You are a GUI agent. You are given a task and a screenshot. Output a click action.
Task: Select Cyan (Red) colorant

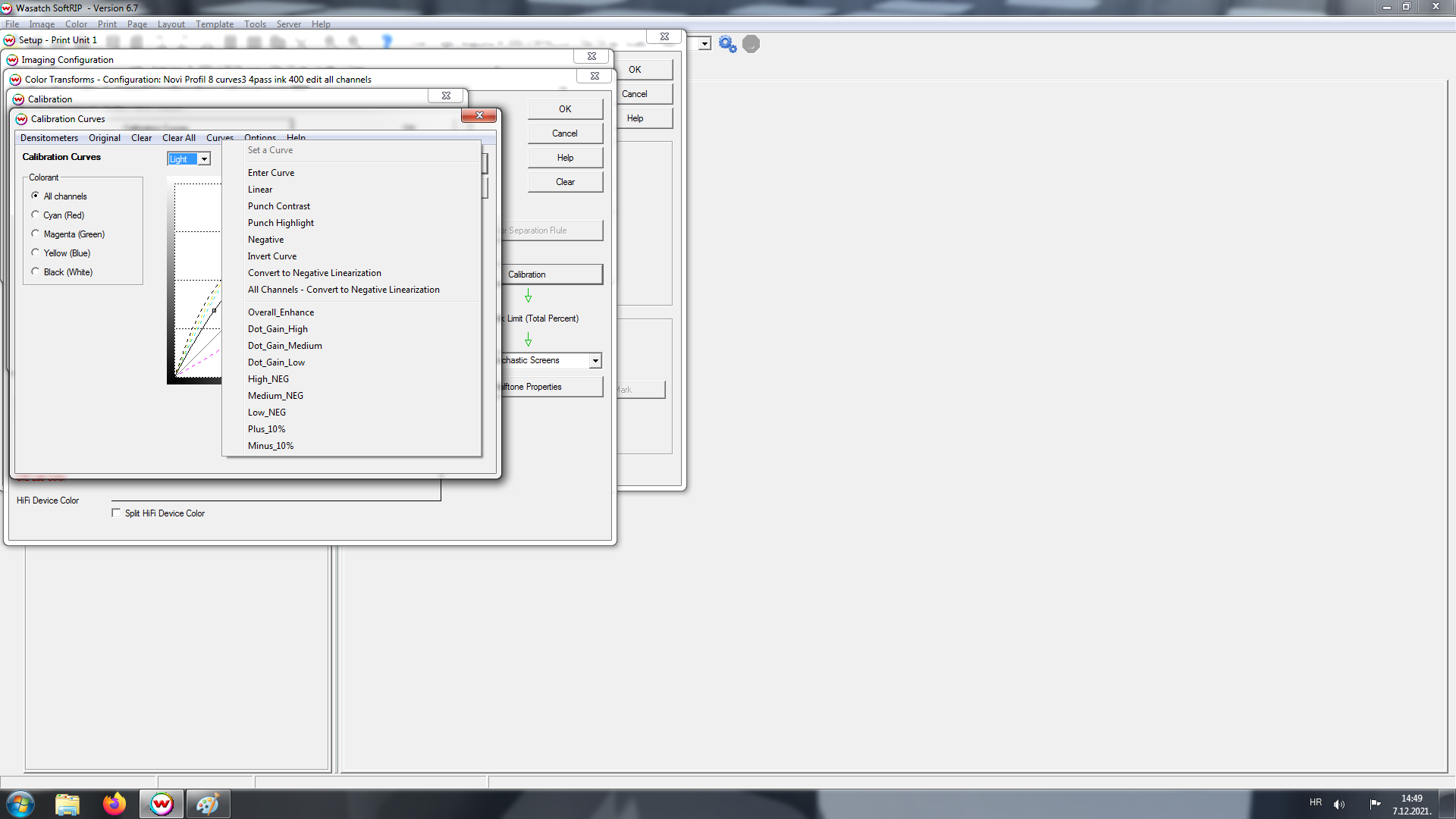58,215
